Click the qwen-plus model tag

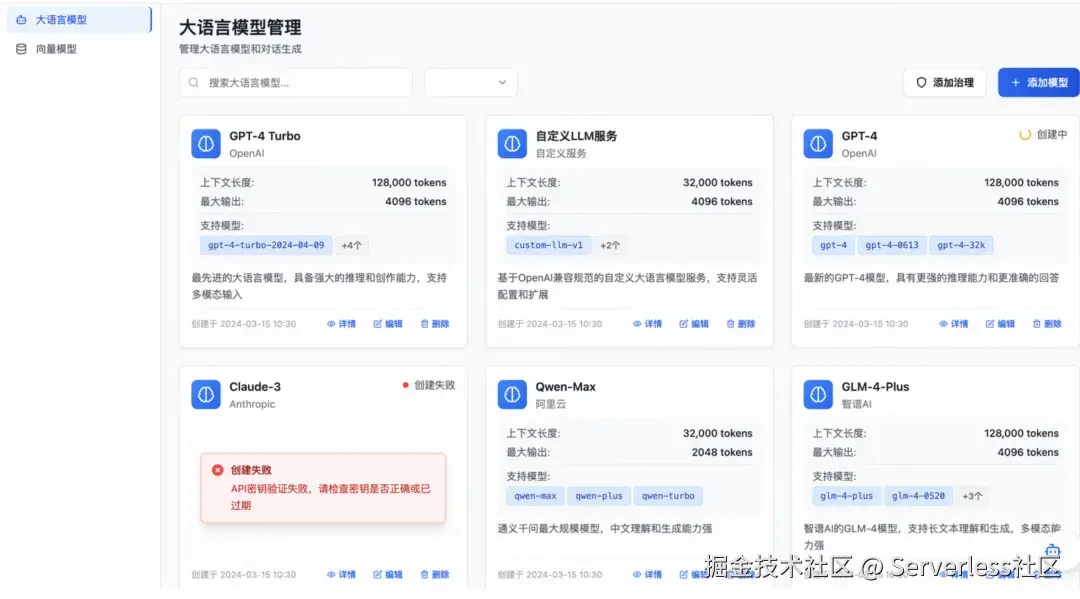[599, 496]
